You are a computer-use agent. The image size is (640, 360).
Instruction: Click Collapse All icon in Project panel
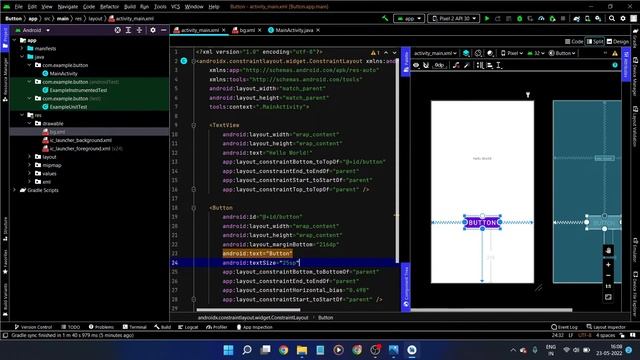(x=139, y=30)
